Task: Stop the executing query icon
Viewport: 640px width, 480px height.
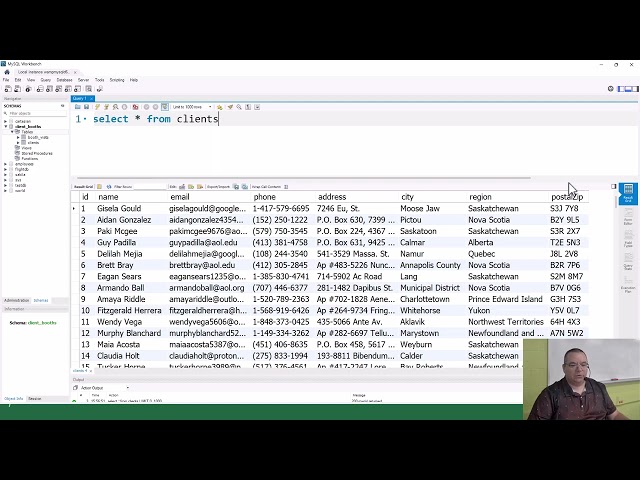Action: 124,107
